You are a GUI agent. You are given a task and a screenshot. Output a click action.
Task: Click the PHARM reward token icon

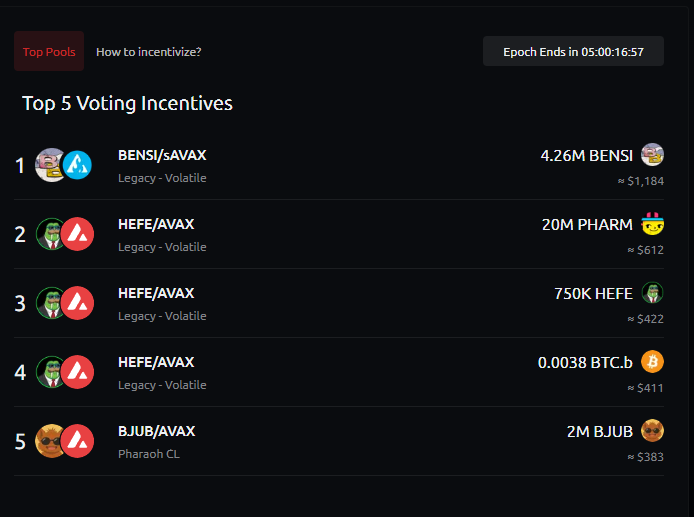click(x=652, y=224)
